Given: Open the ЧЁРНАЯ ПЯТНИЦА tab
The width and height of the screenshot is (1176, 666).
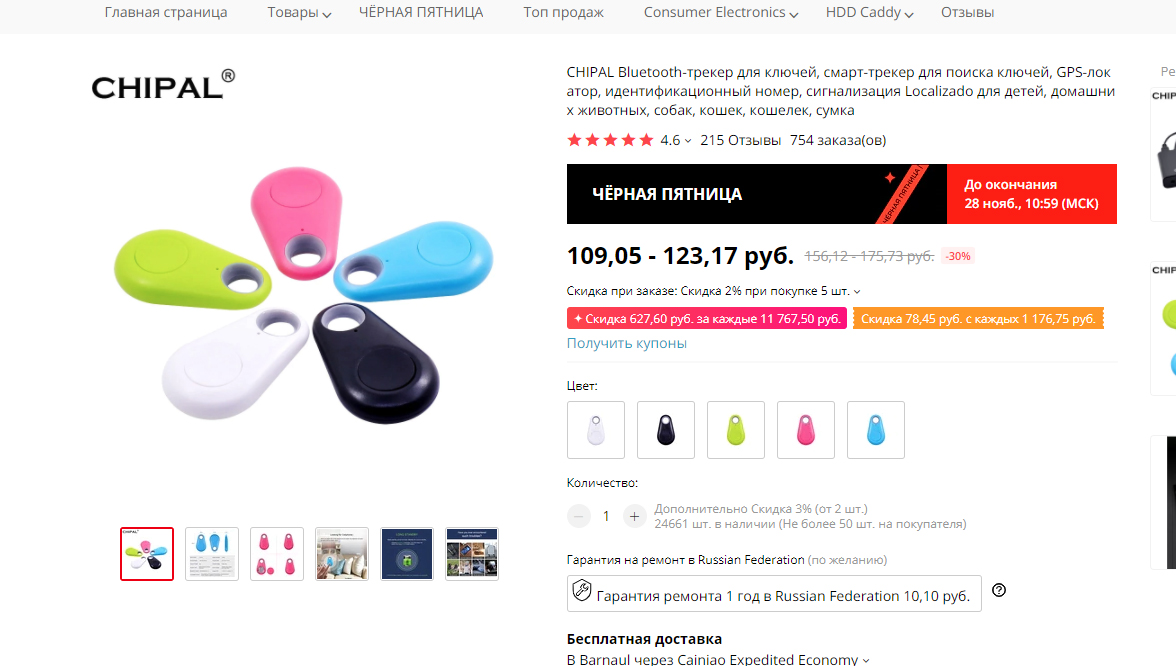Looking at the screenshot, I should click(x=421, y=13).
